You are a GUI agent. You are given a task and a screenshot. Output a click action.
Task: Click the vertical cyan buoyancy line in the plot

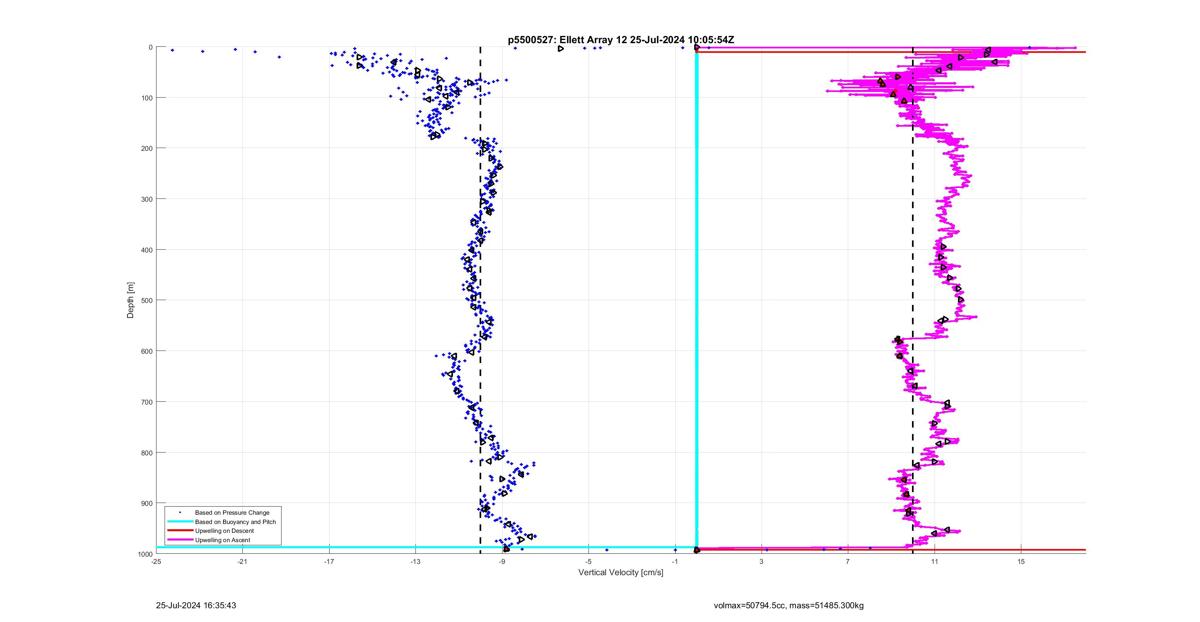click(696, 300)
